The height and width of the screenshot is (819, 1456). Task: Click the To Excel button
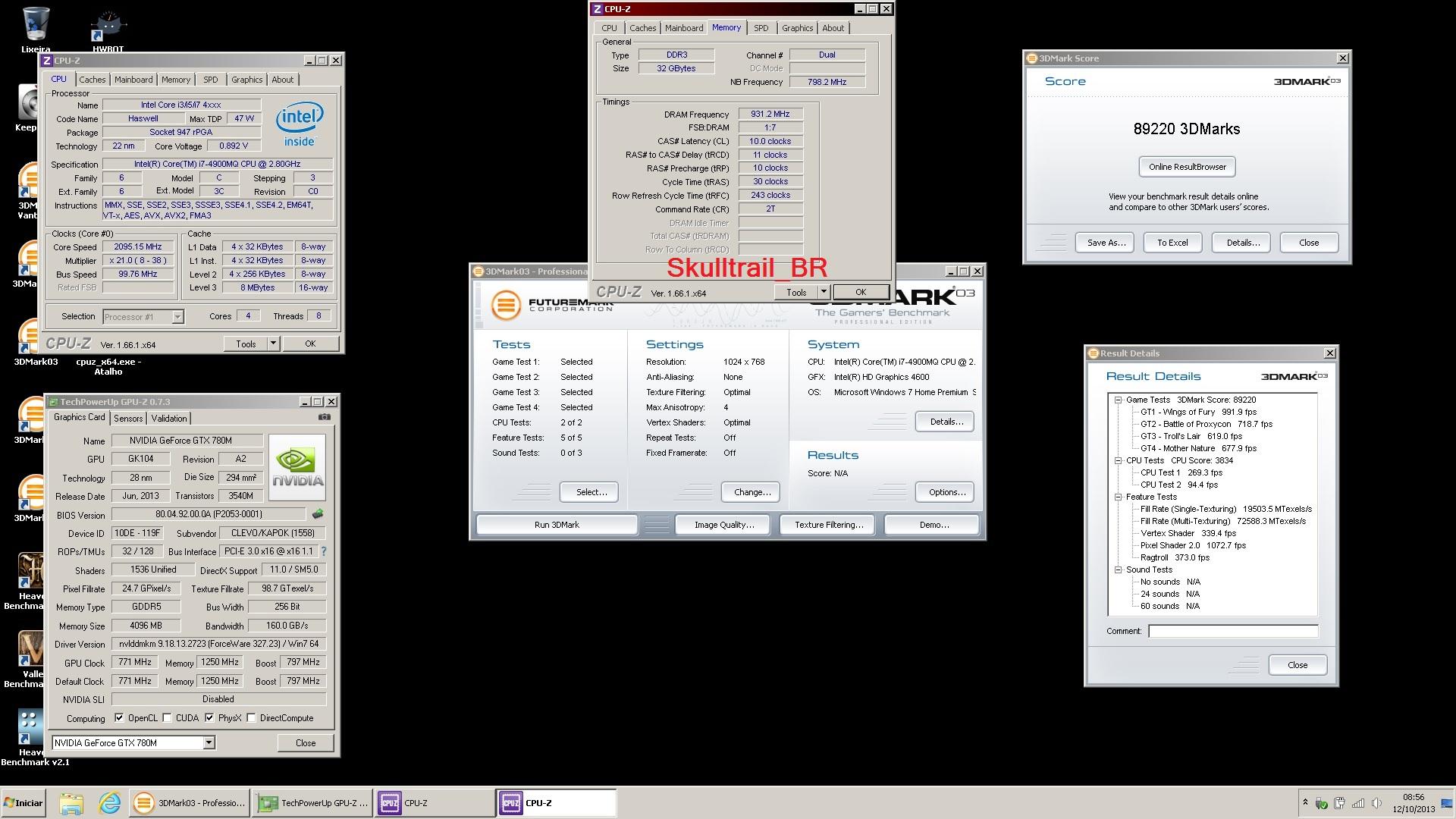point(1172,243)
